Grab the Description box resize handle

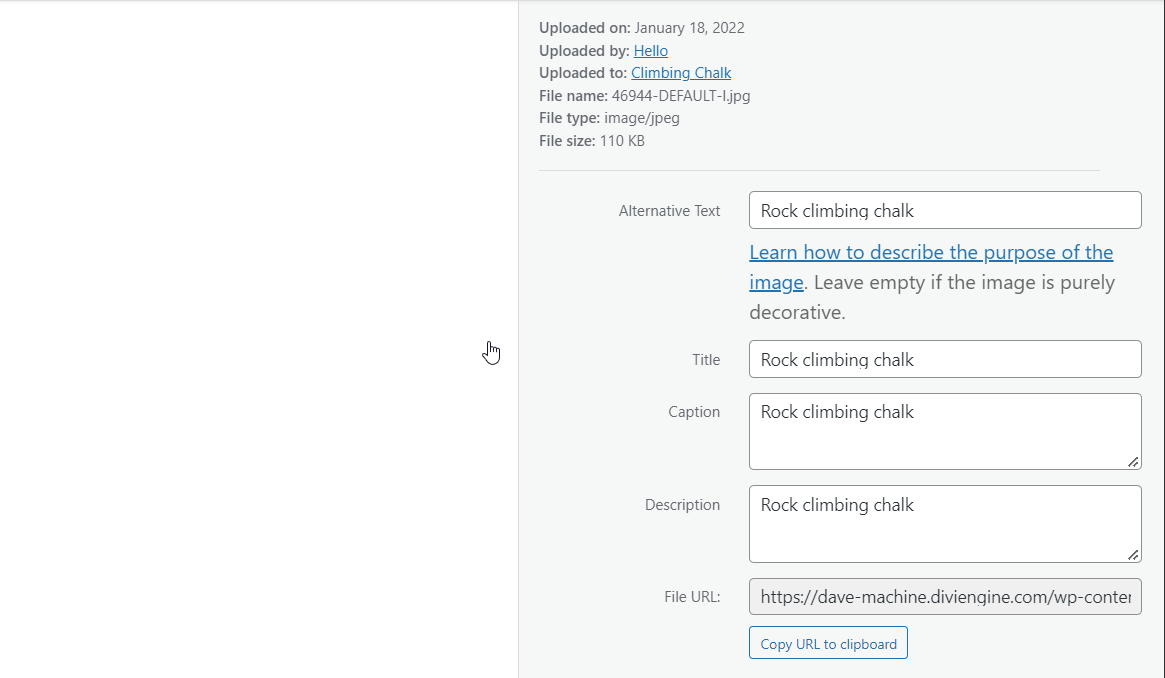1133,554
